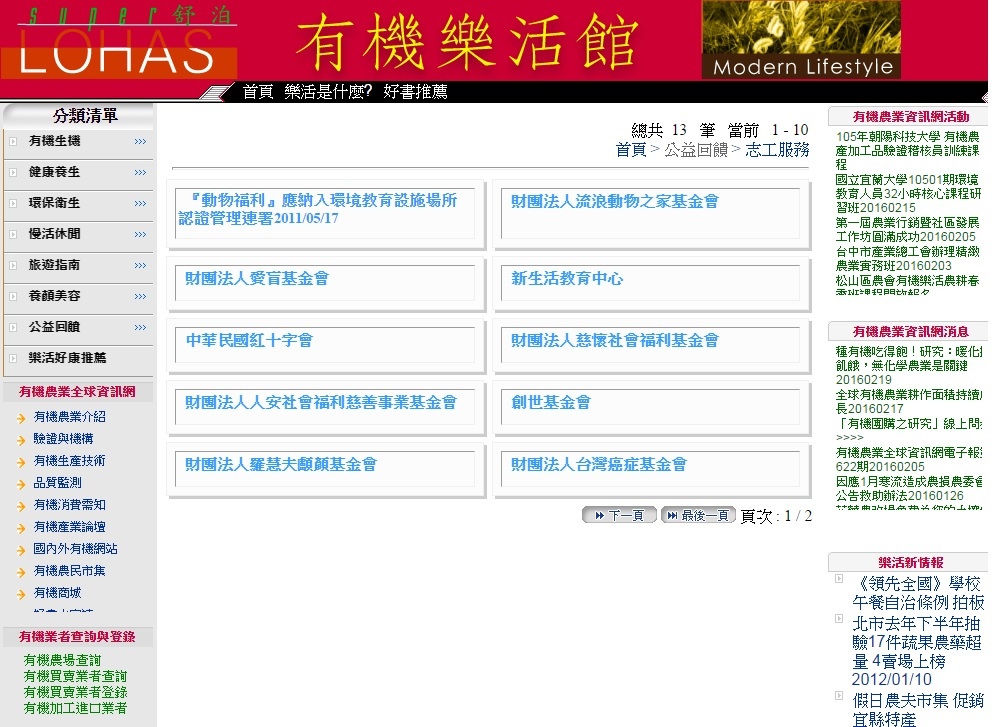Go to 有機農民市集
Viewport: 1008px width, 727px height.
tap(69, 570)
